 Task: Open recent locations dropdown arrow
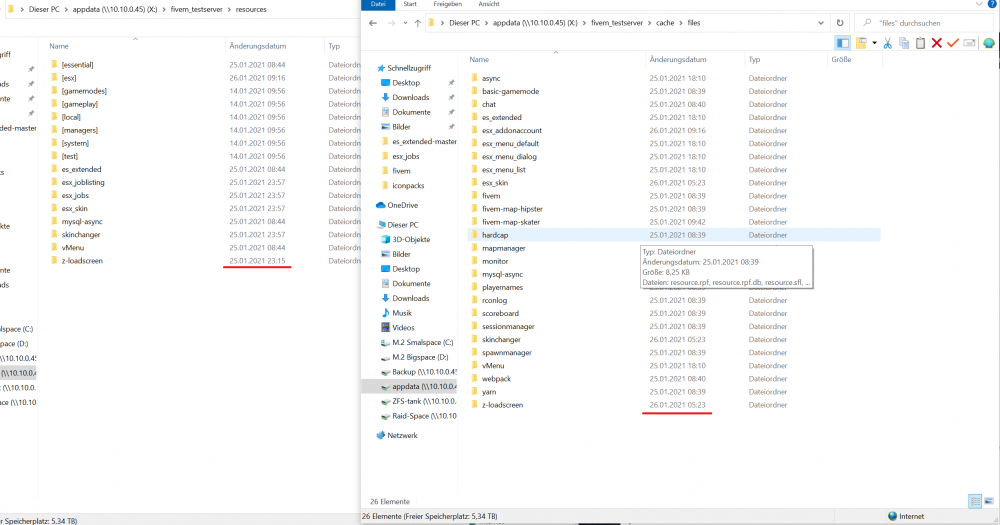coord(405,22)
